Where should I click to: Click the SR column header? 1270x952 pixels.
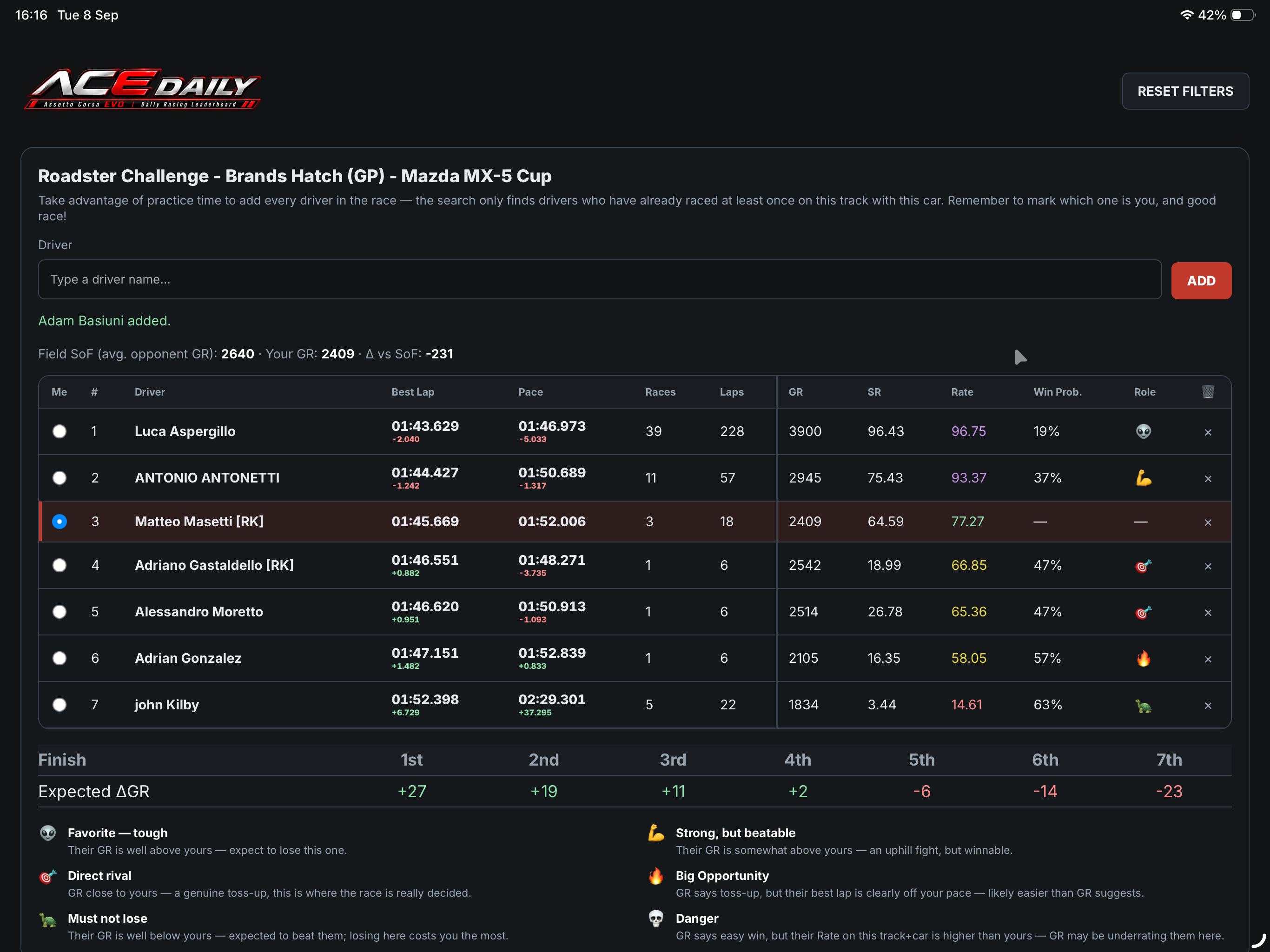click(874, 392)
